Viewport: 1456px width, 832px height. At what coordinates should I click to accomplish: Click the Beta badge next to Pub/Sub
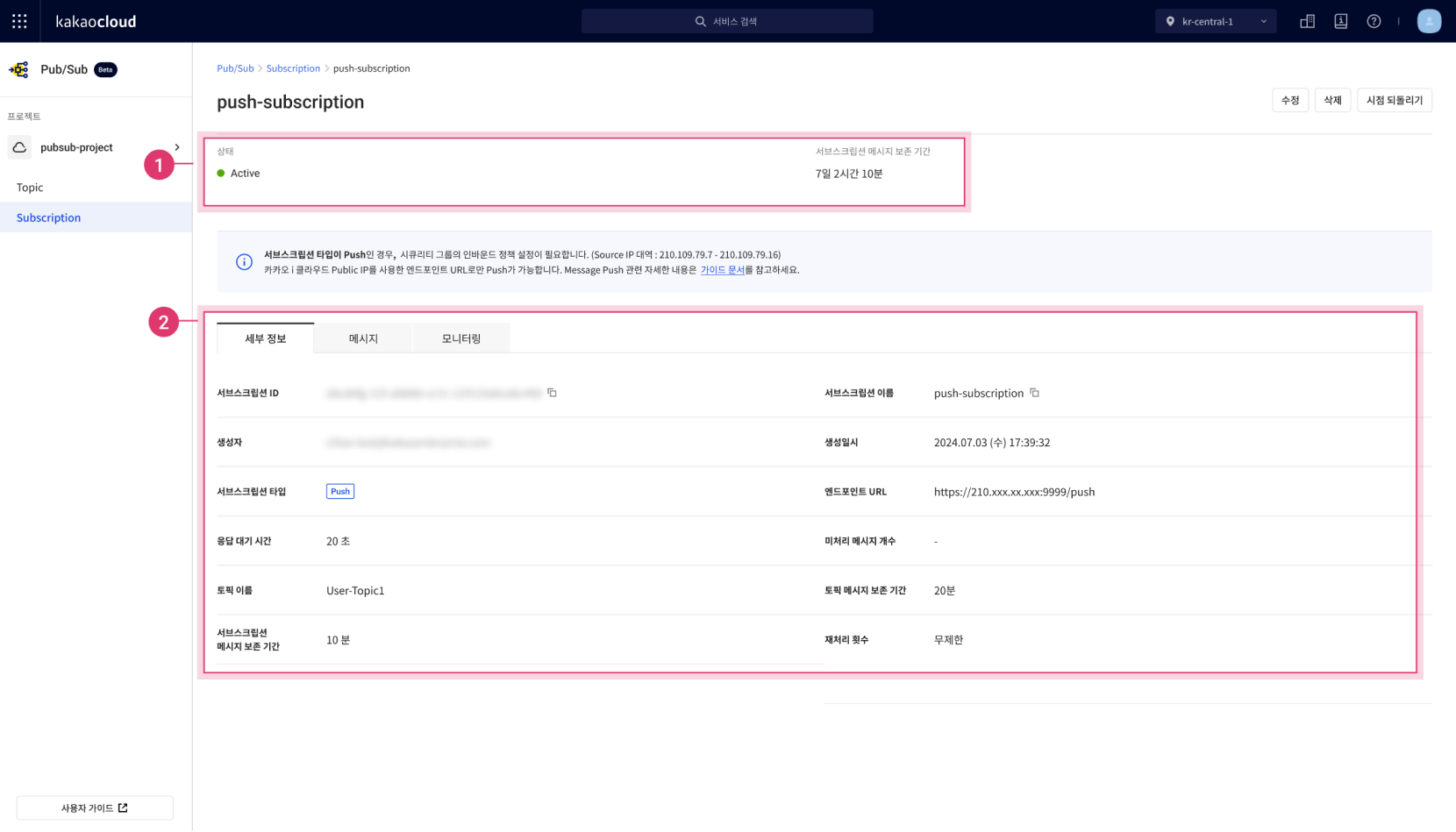coord(105,69)
